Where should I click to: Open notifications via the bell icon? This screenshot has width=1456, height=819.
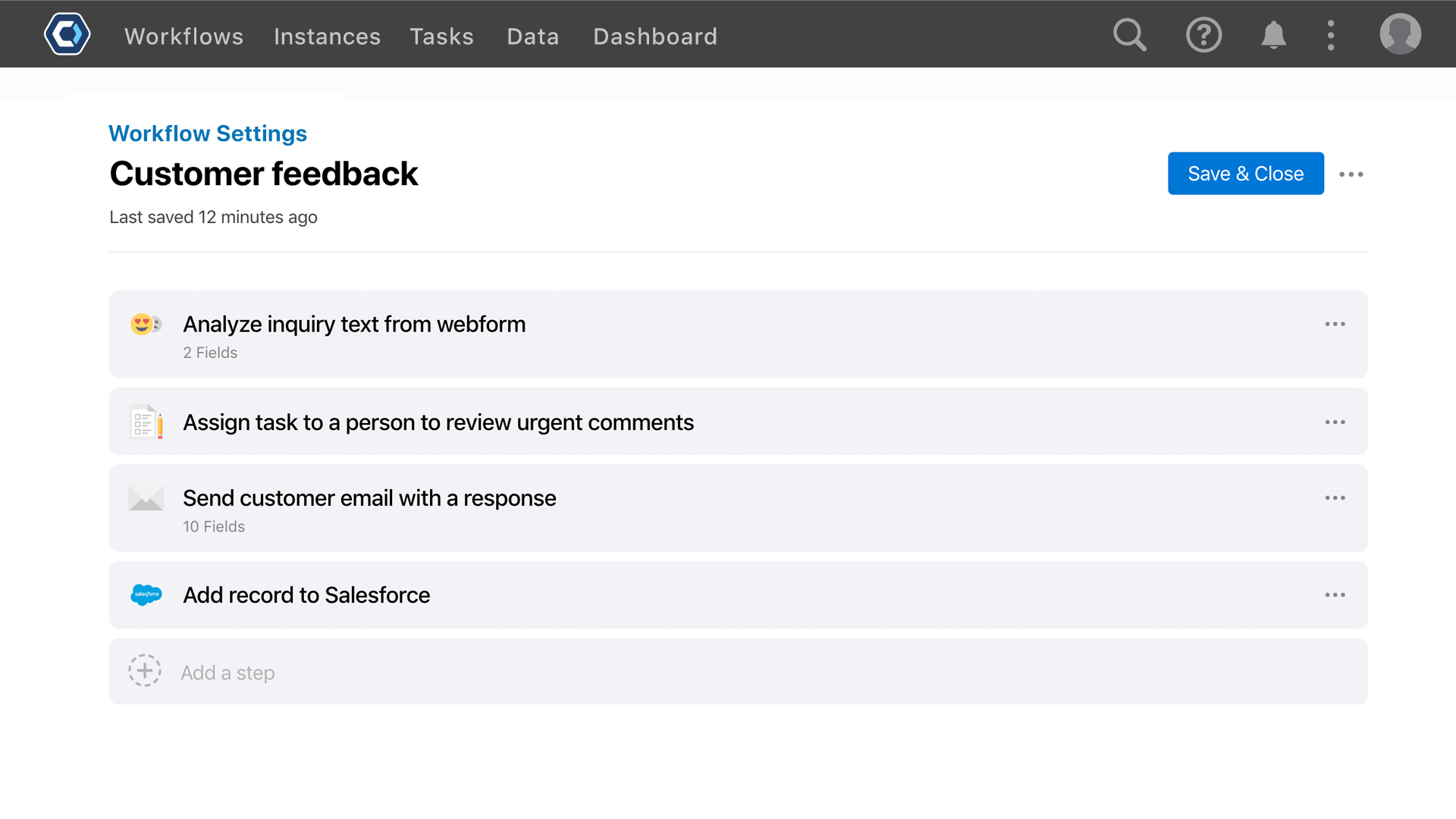click(x=1274, y=34)
